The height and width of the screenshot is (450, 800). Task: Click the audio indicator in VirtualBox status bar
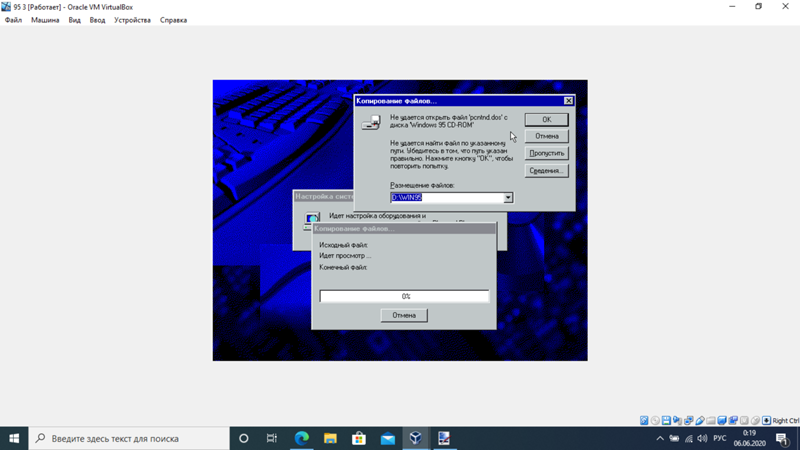[678, 420]
